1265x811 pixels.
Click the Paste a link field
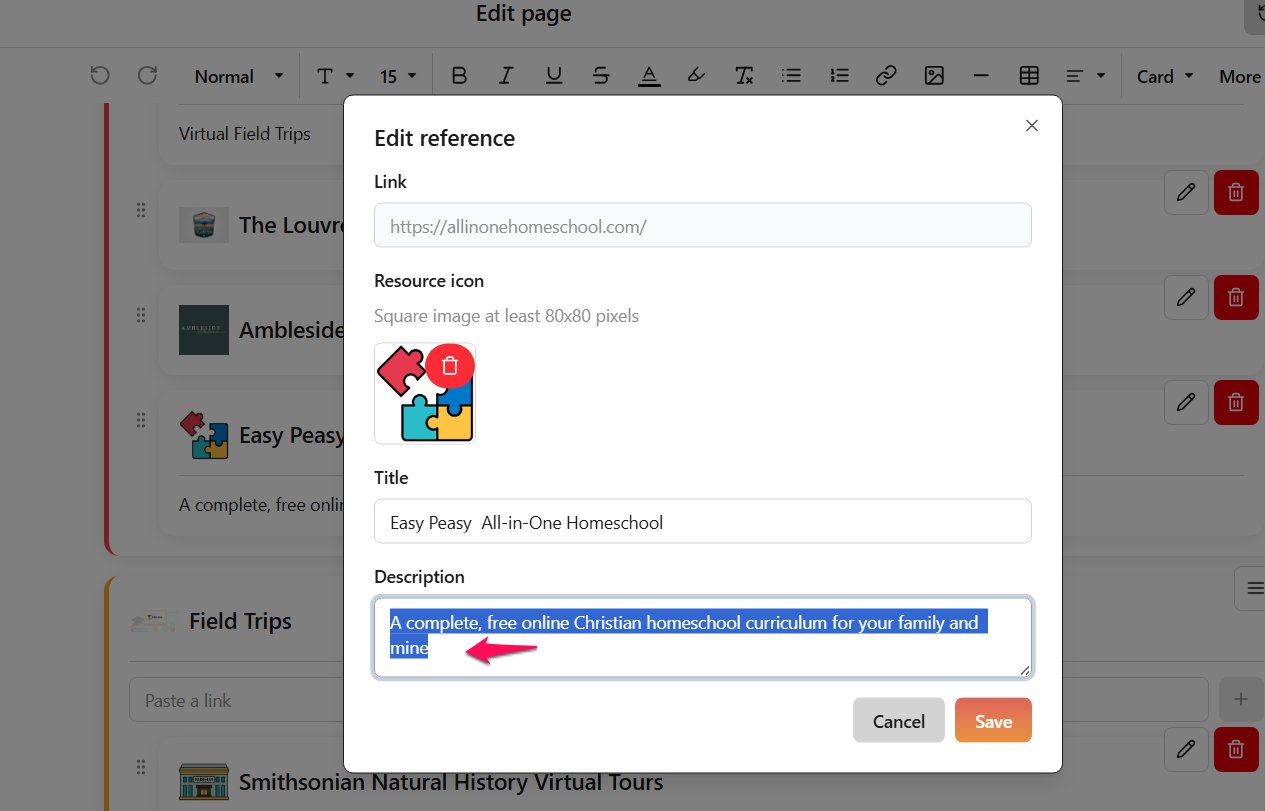[668, 700]
